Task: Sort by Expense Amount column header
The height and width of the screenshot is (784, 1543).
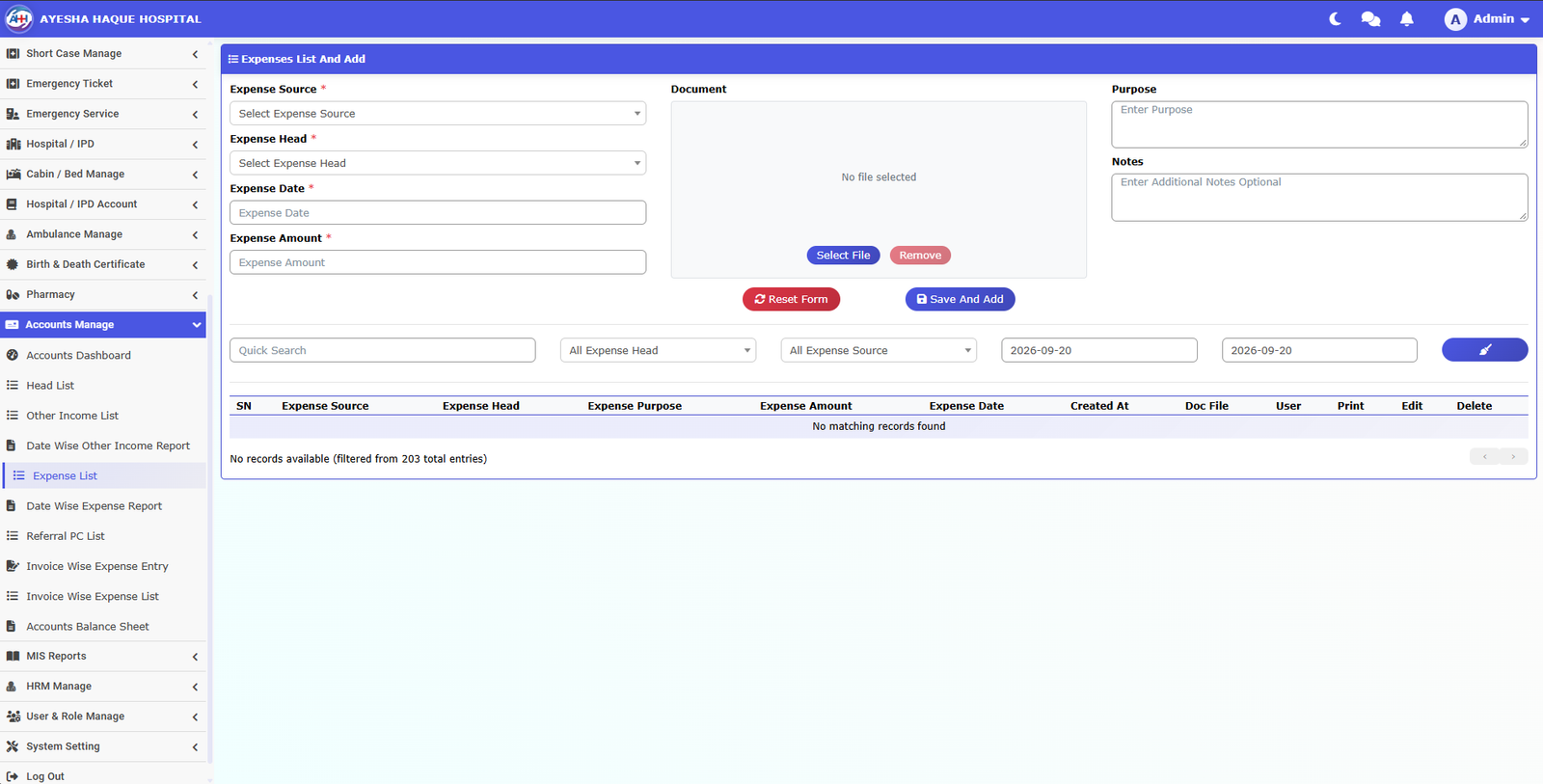Action: [805, 406]
